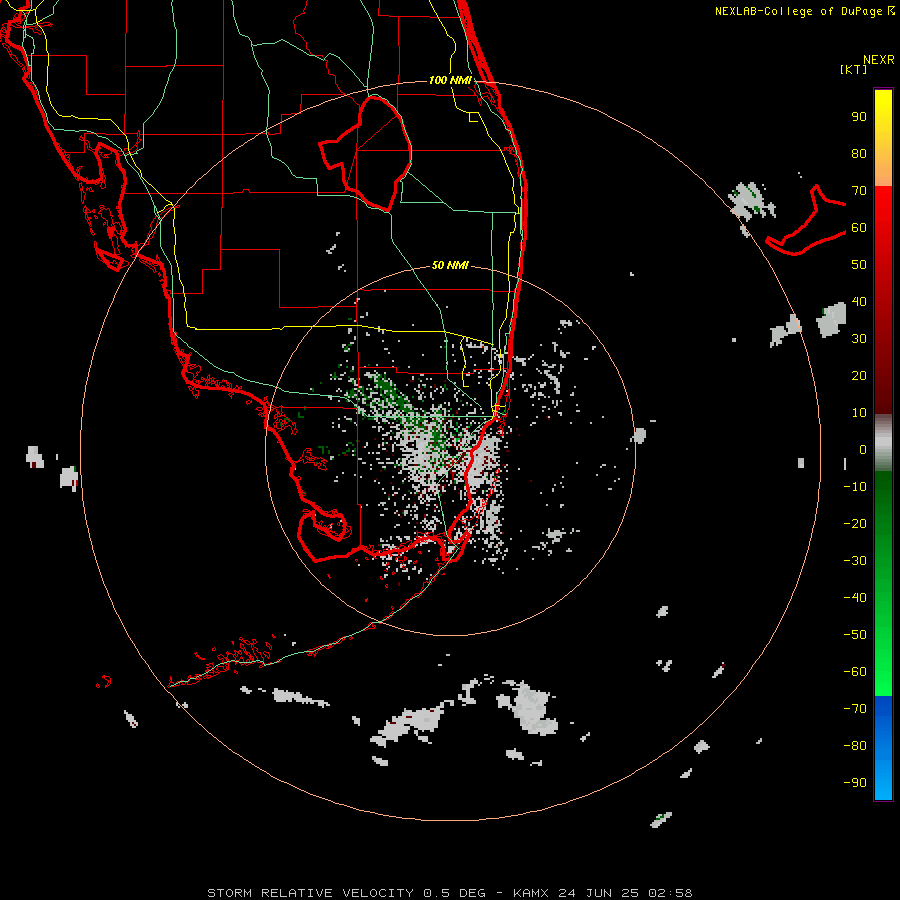Click the 40 knot scale label

[859, 301]
